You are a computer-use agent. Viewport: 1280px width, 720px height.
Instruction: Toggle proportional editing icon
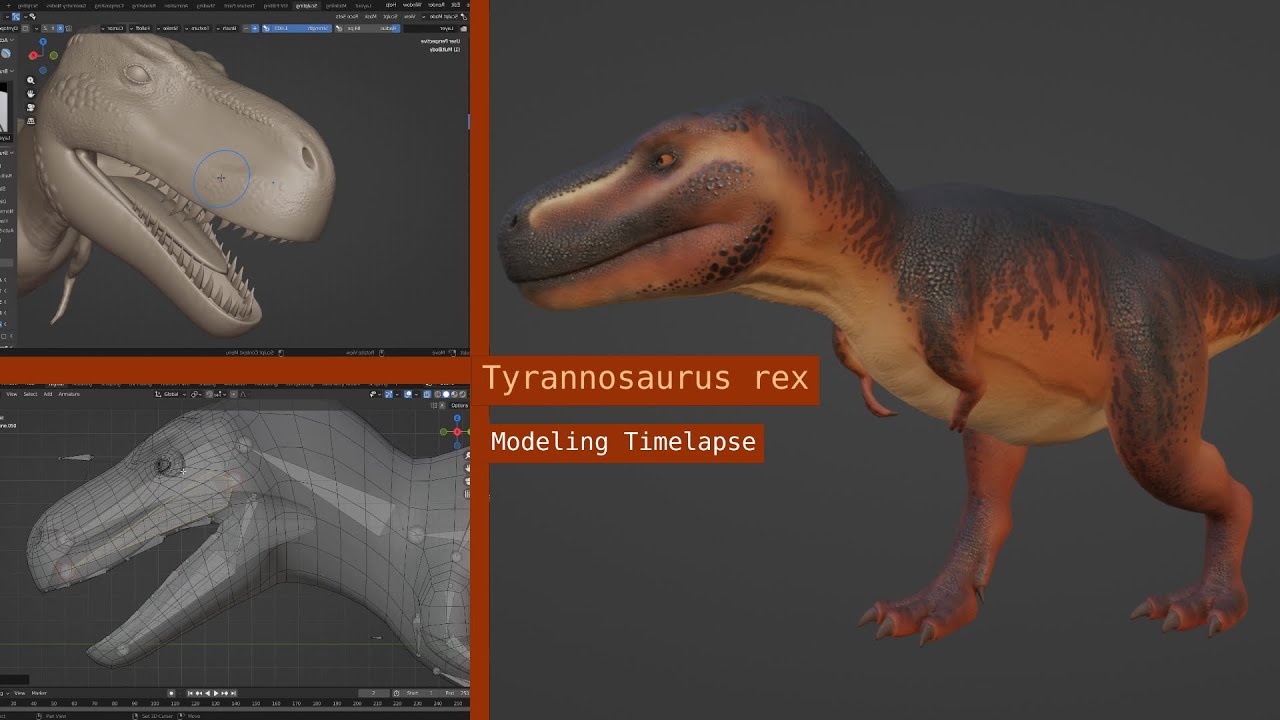[233, 394]
